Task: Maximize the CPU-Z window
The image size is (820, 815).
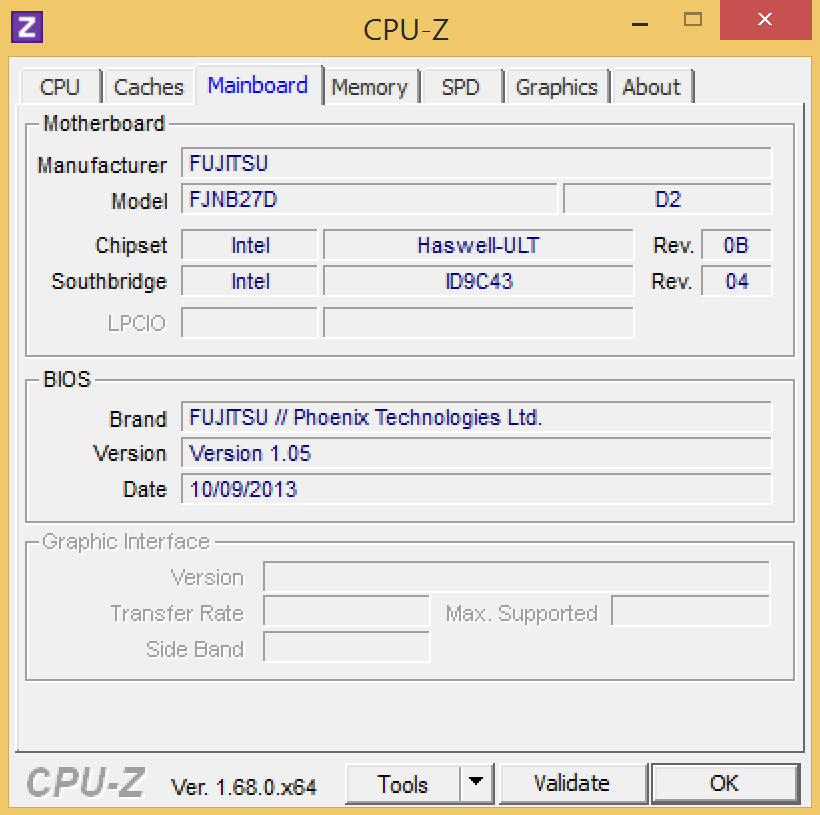Action: pyautogui.click(x=693, y=20)
